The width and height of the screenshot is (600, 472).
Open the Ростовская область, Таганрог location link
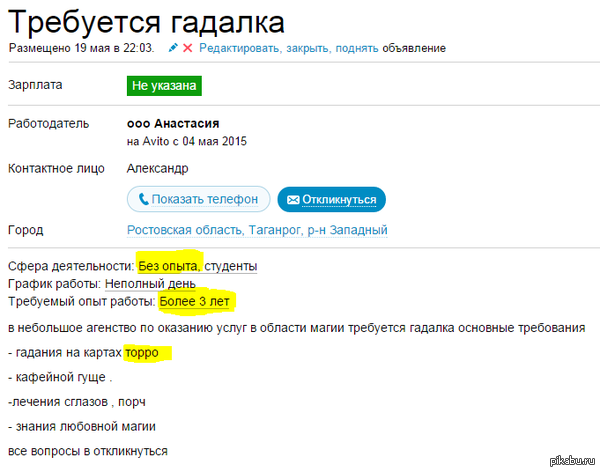[257, 230]
